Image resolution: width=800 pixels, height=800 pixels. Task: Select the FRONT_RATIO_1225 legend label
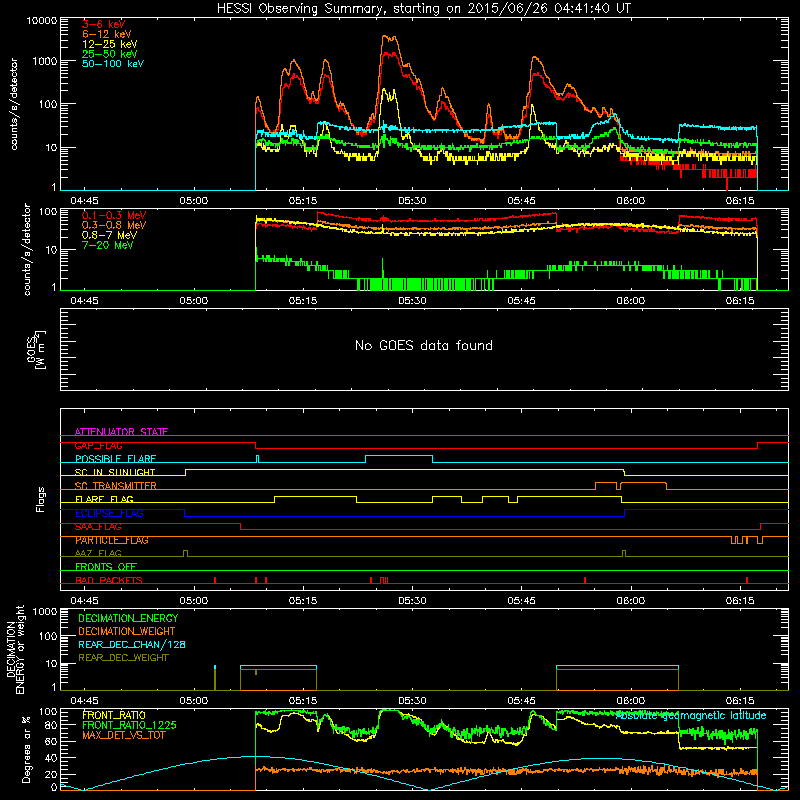[129, 725]
